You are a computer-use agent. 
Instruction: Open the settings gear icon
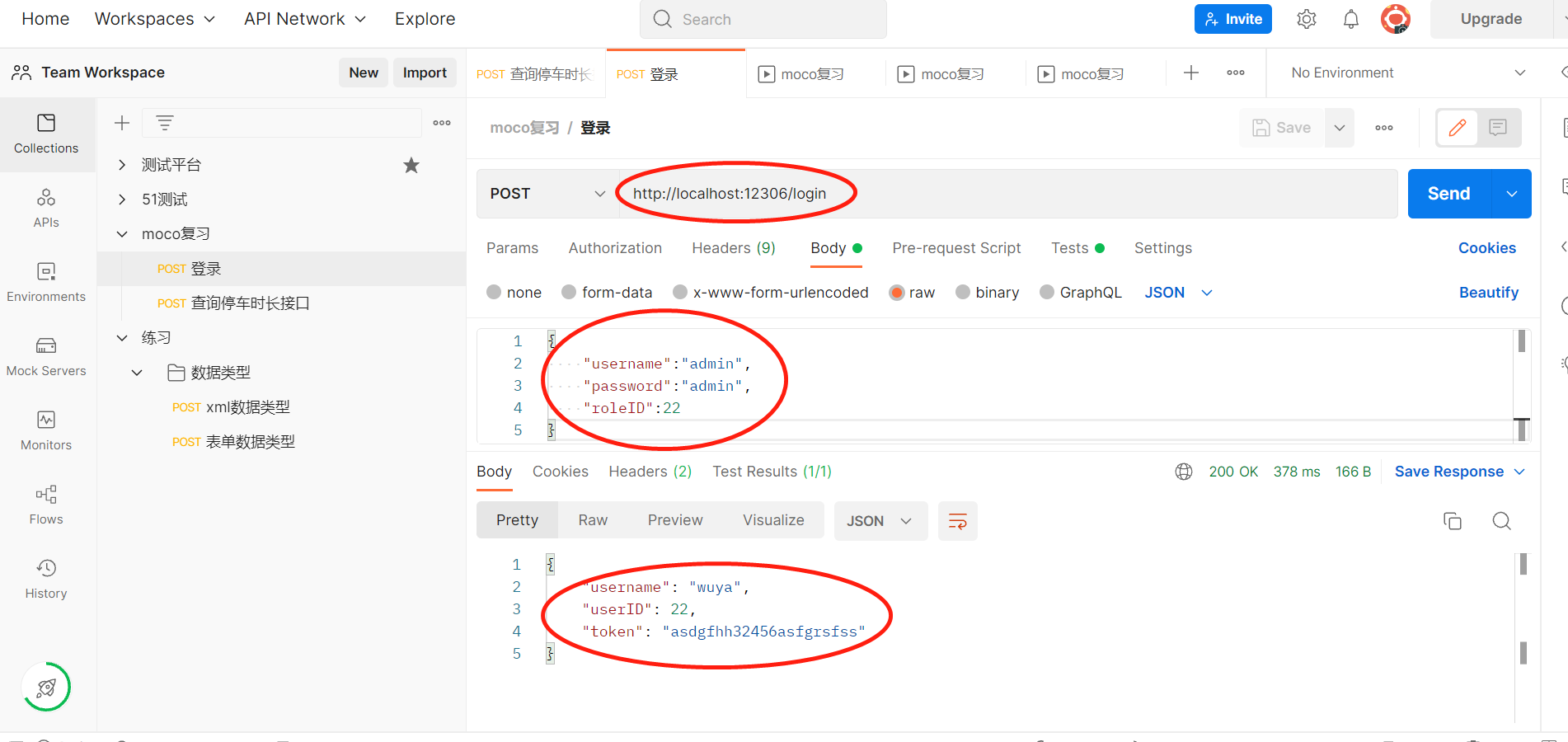tap(1307, 19)
